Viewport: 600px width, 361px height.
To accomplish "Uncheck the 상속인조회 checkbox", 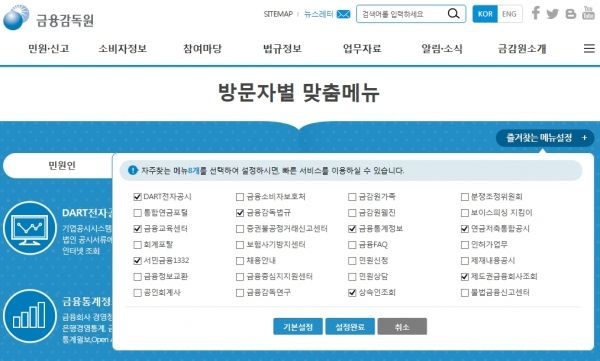I will pos(352,292).
